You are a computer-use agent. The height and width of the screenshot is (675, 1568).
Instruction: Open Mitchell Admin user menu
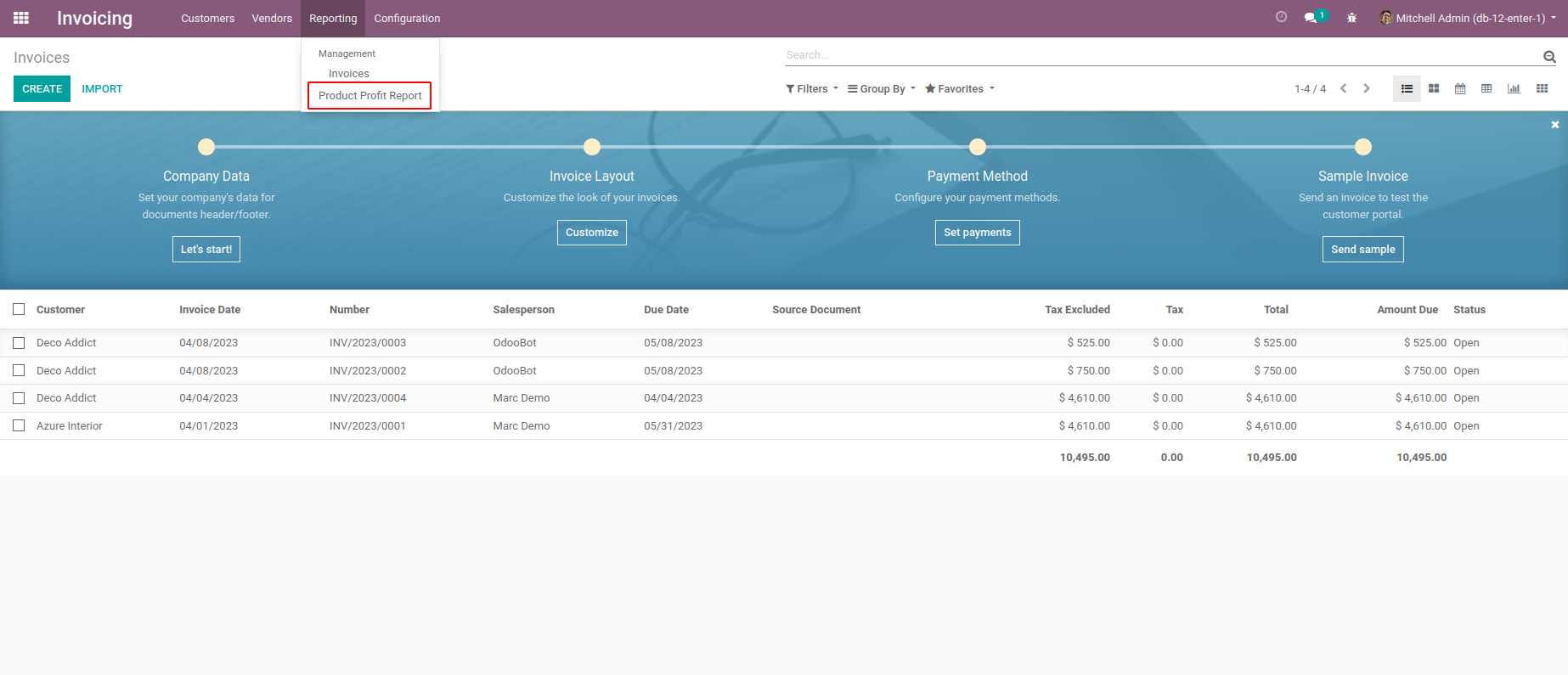[x=1468, y=18]
